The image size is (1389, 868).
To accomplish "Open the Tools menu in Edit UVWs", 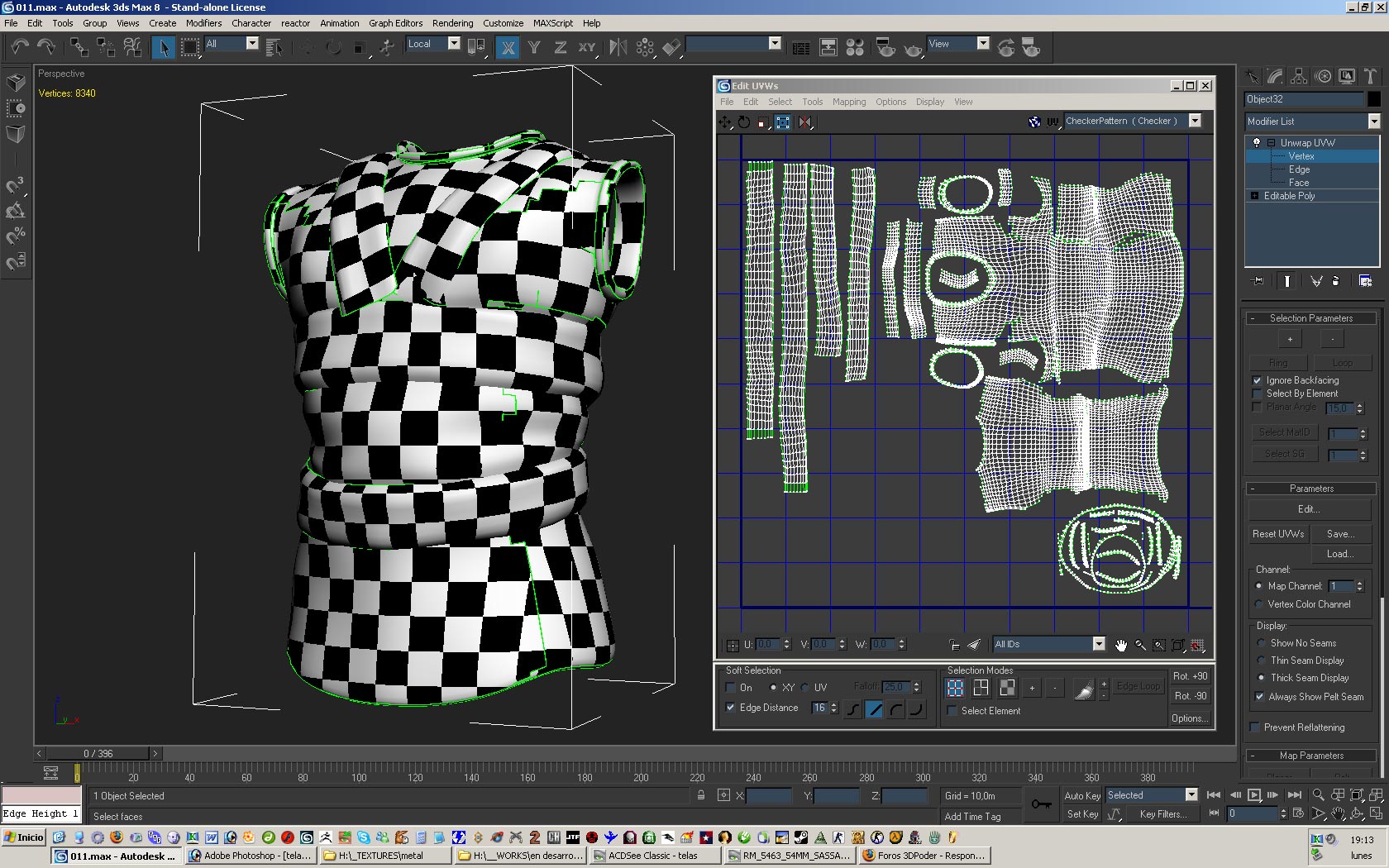I will pos(812,102).
